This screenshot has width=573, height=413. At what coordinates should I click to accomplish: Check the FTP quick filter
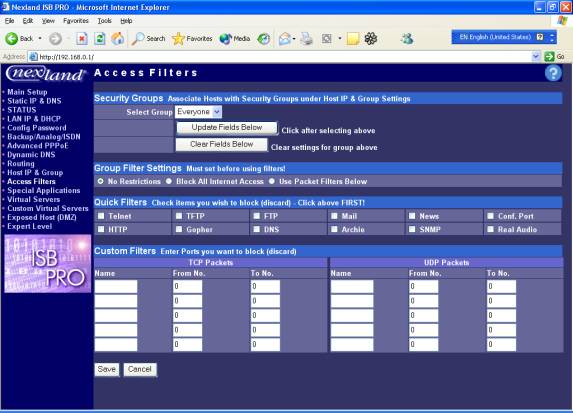257,216
